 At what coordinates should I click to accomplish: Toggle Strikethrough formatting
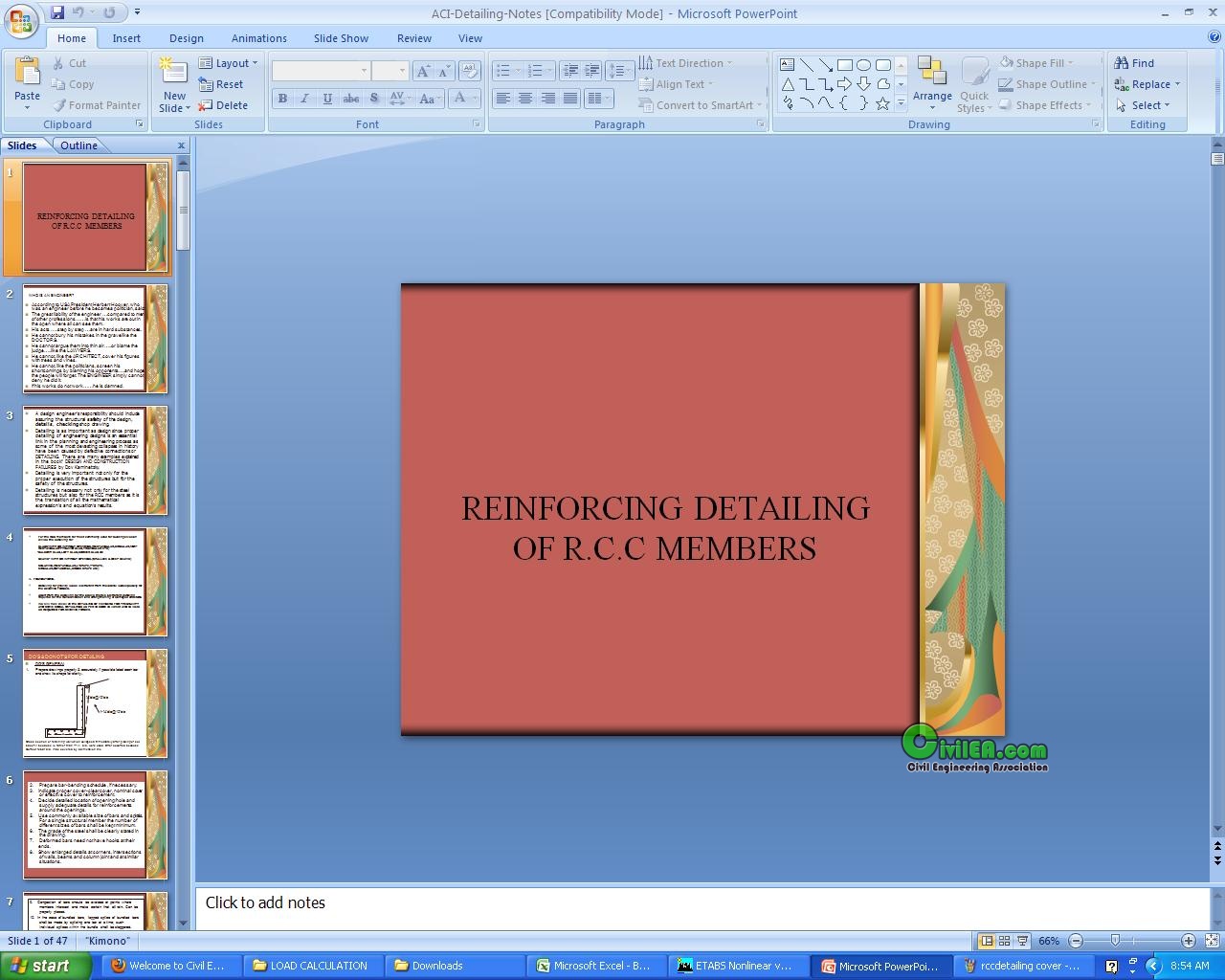pos(350,98)
